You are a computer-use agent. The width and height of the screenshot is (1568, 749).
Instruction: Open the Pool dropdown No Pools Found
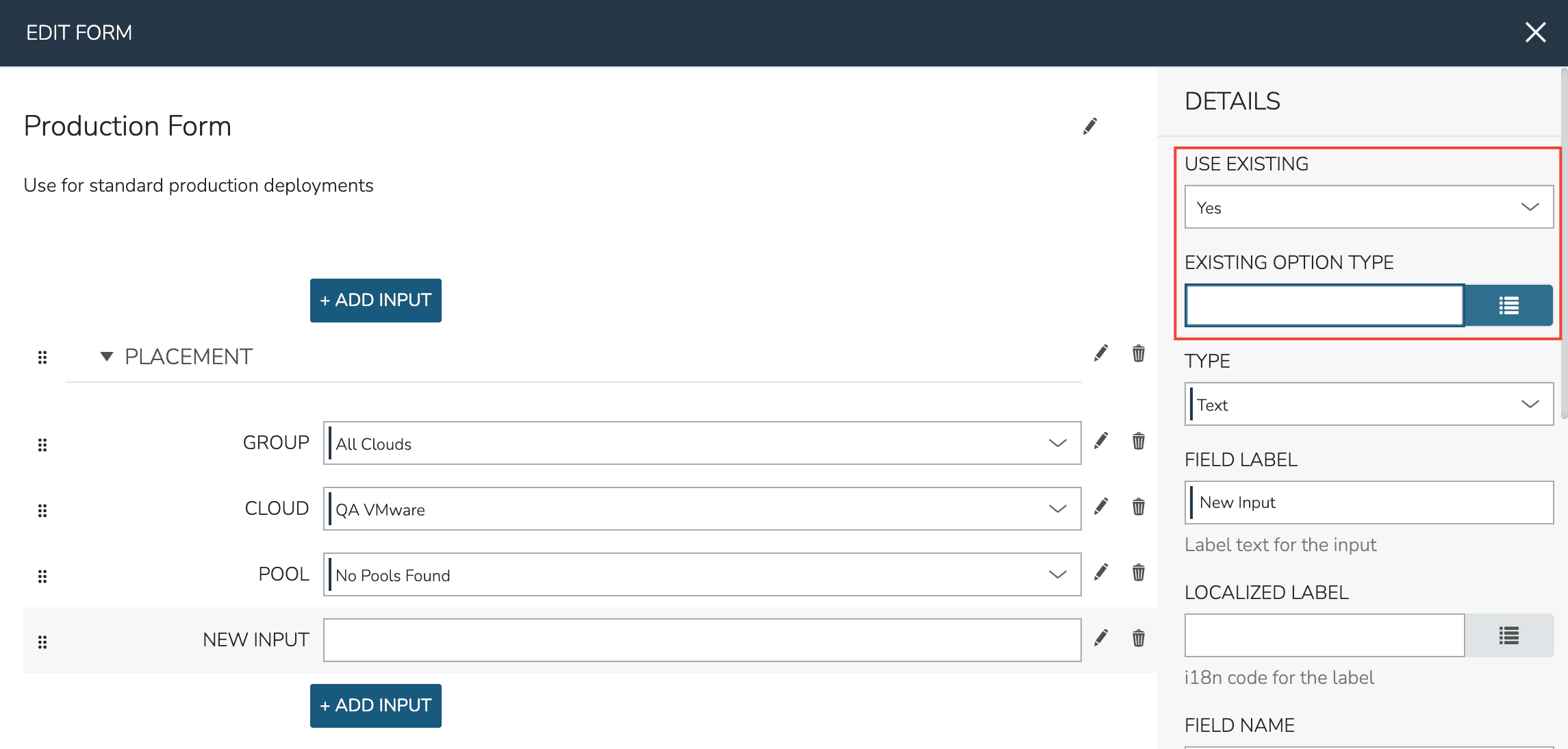click(x=702, y=575)
